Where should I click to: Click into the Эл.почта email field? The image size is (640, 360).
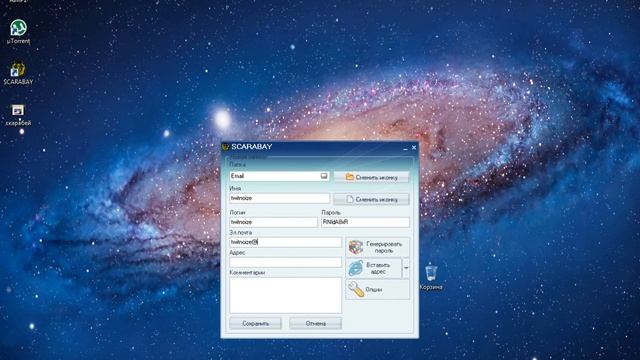[x=285, y=242]
